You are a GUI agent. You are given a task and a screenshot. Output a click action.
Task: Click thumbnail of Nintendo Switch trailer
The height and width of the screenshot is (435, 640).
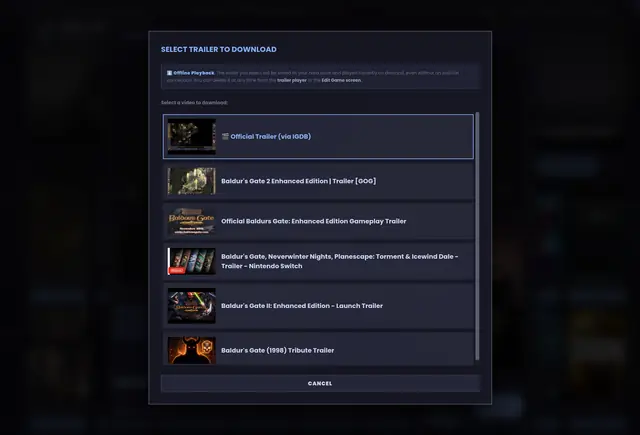pos(191,261)
